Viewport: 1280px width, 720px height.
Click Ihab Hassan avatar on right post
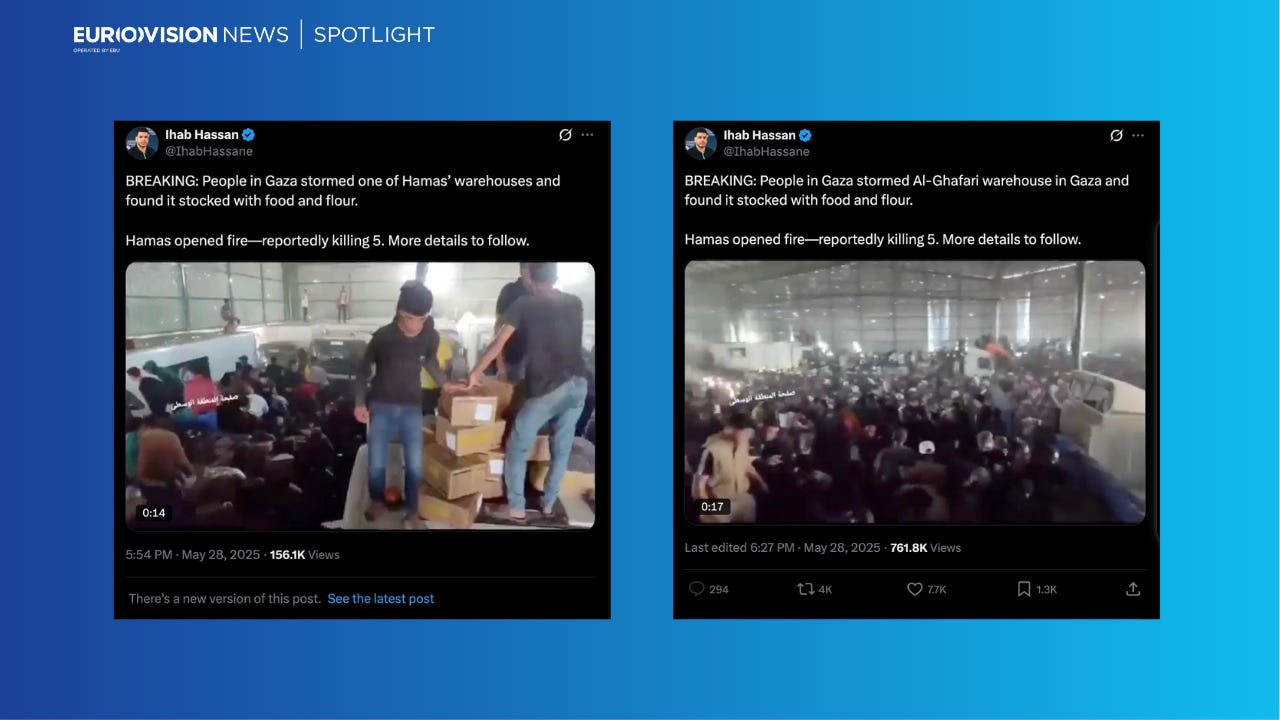[700, 143]
